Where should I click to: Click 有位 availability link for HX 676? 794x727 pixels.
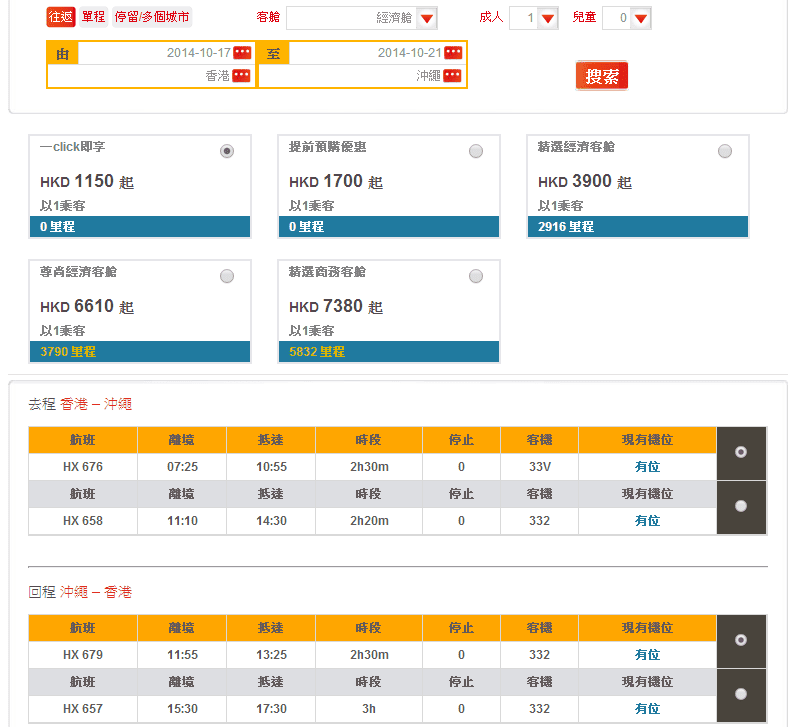pos(647,467)
